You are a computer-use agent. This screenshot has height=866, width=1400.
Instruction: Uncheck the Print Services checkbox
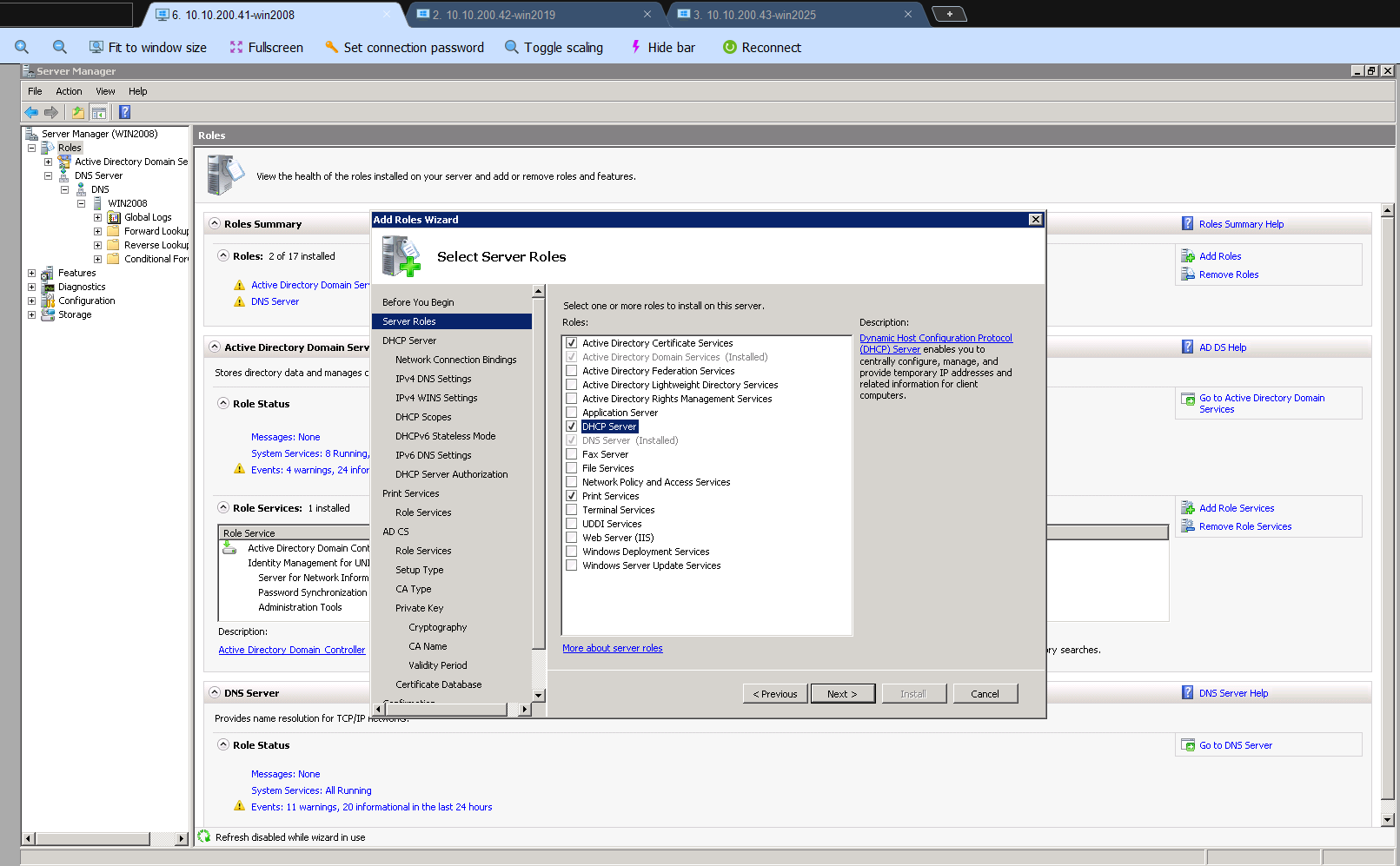572,496
